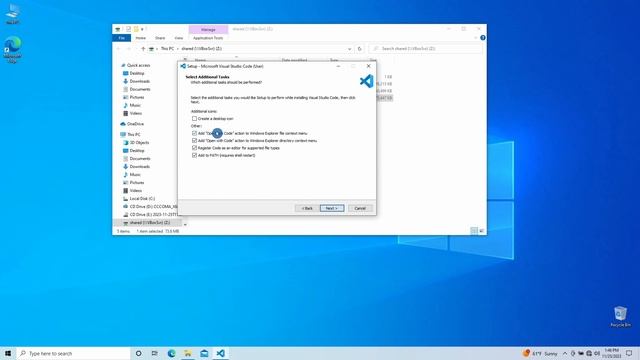Open the notification center
Screen dimensions: 640x360
click(x=629, y=353)
